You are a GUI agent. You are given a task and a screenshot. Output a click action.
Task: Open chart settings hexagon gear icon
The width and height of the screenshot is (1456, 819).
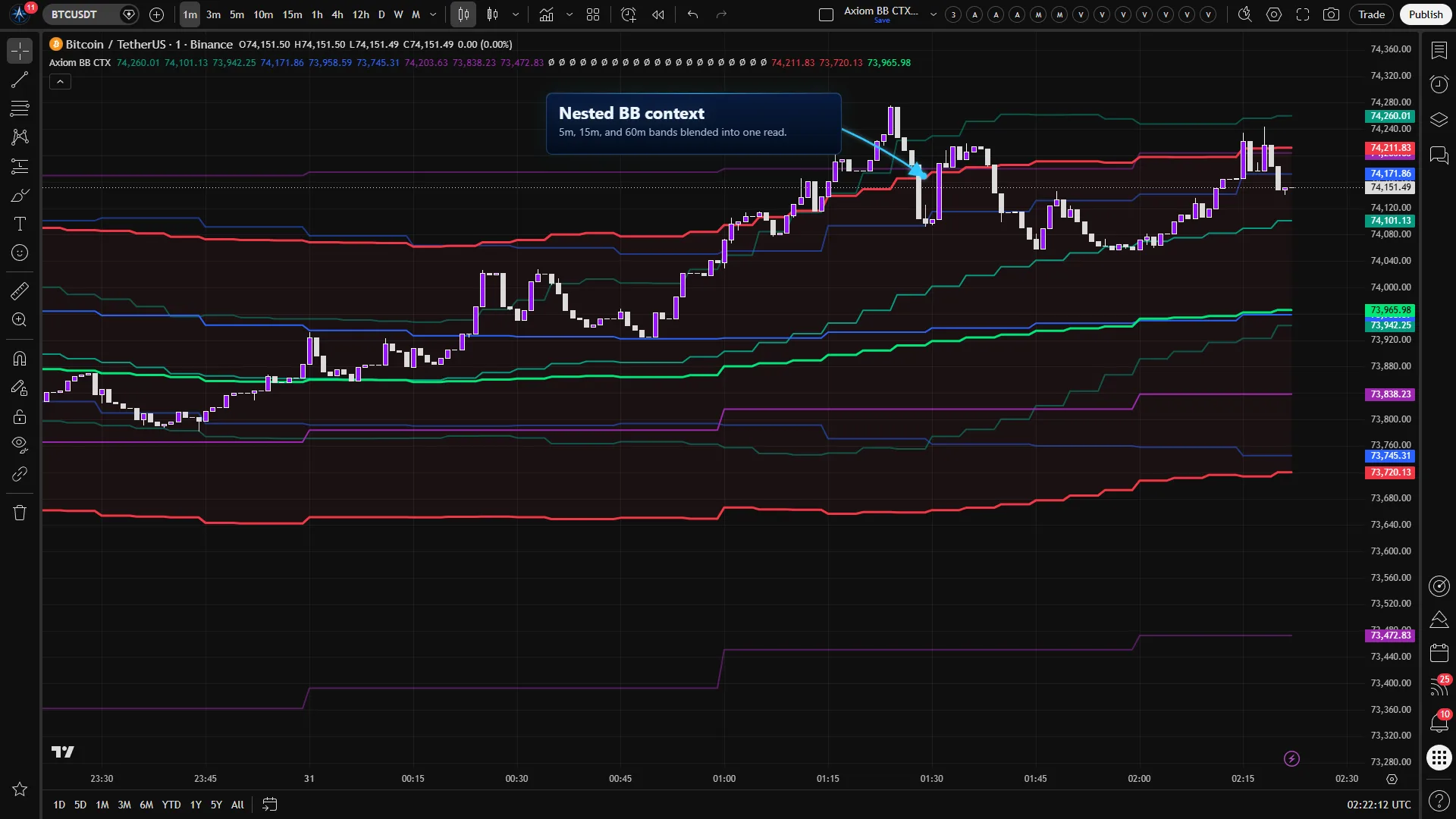click(x=1274, y=14)
